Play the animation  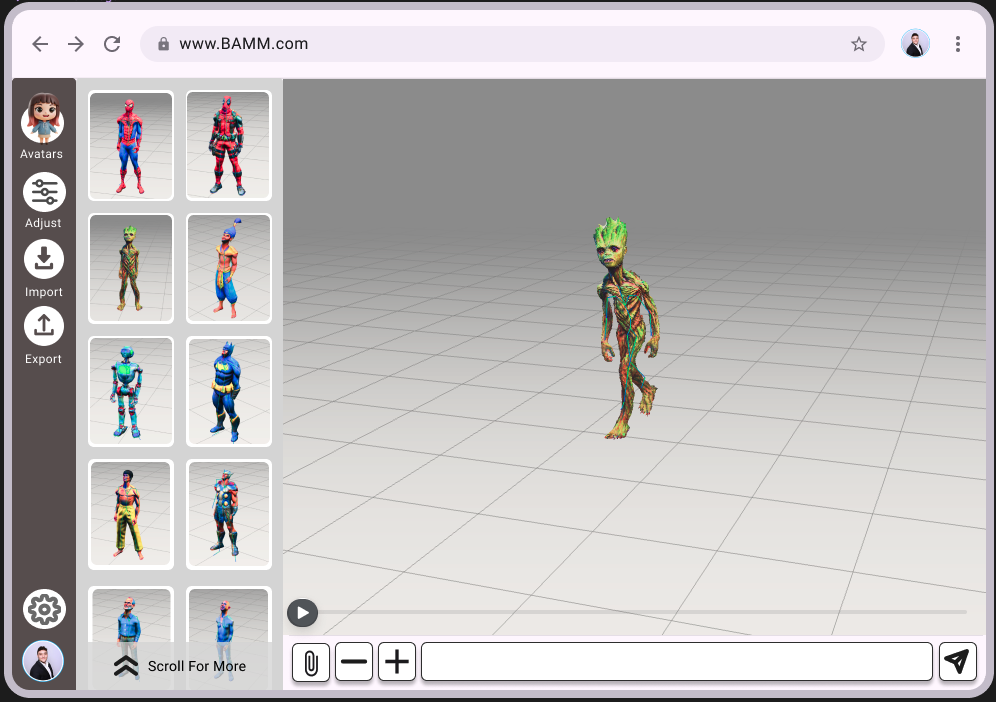coord(302,613)
